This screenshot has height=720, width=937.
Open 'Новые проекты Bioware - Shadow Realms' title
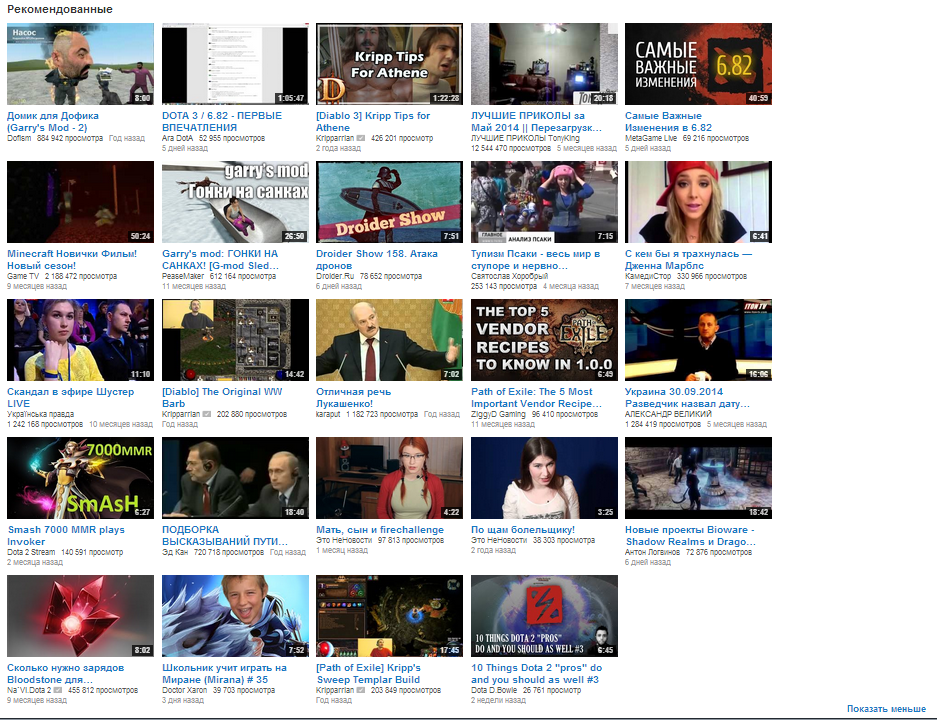point(690,535)
